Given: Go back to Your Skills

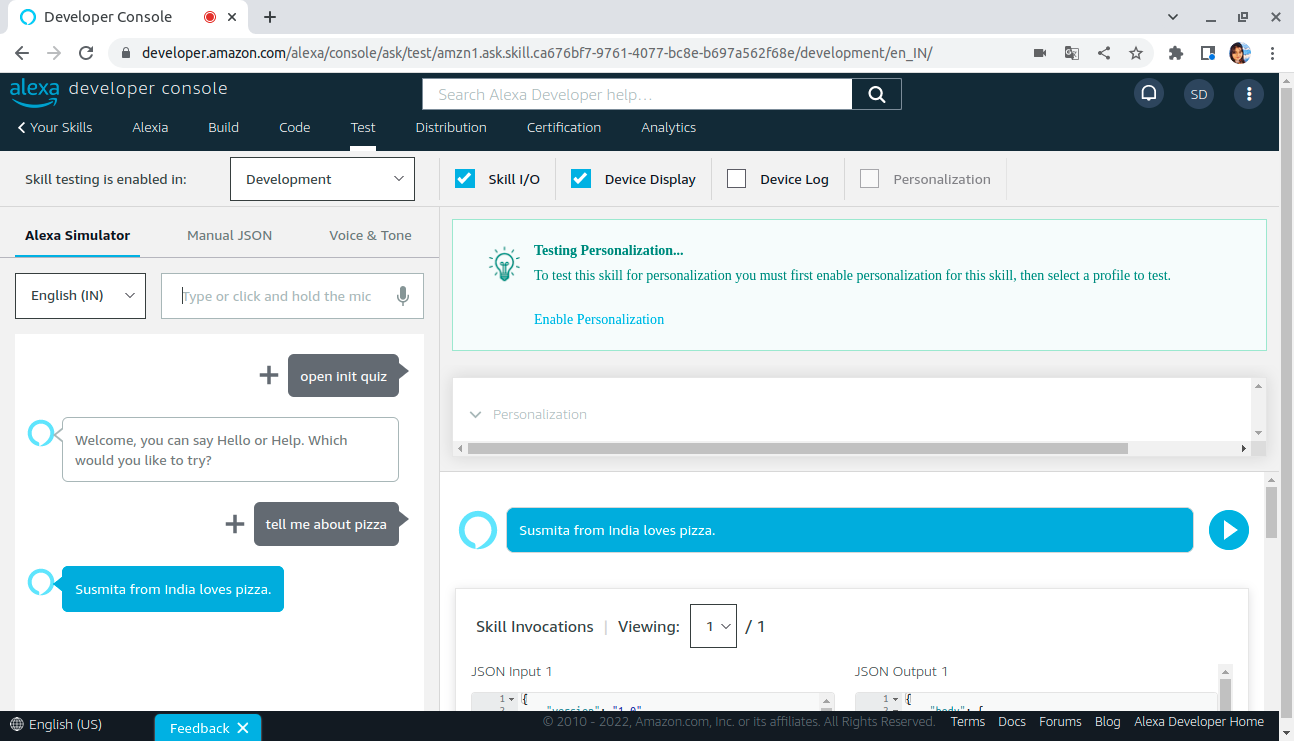Looking at the screenshot, I should click(55, 127).
